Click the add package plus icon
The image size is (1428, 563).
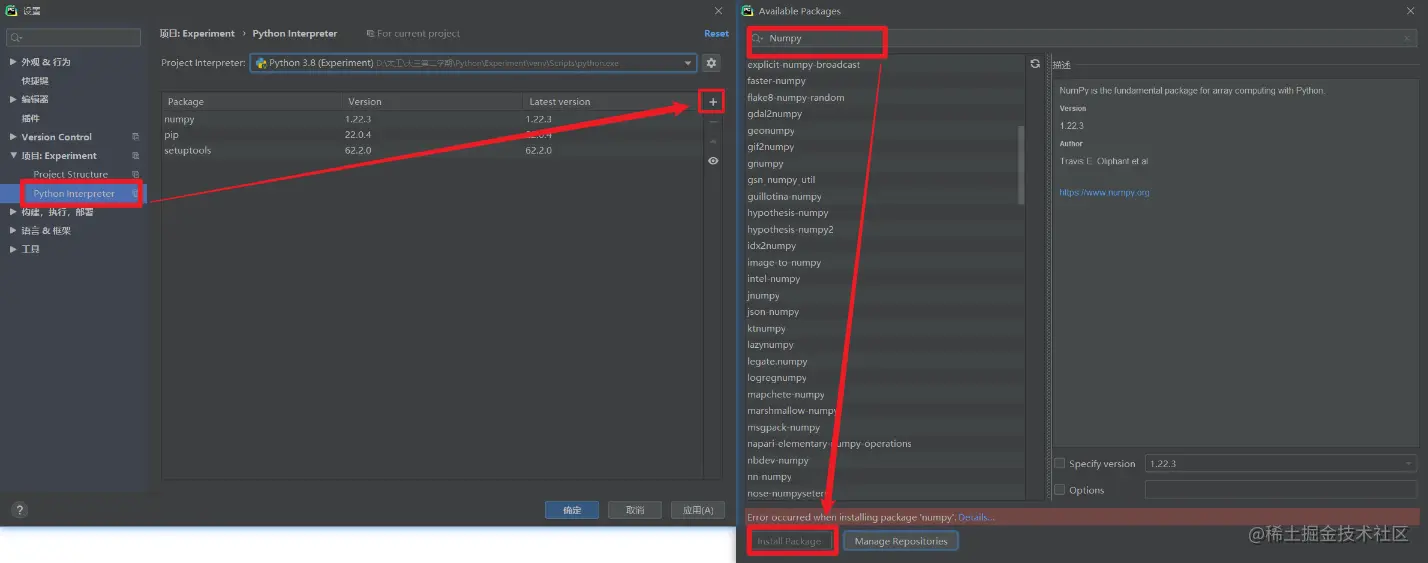coord(713,102)
